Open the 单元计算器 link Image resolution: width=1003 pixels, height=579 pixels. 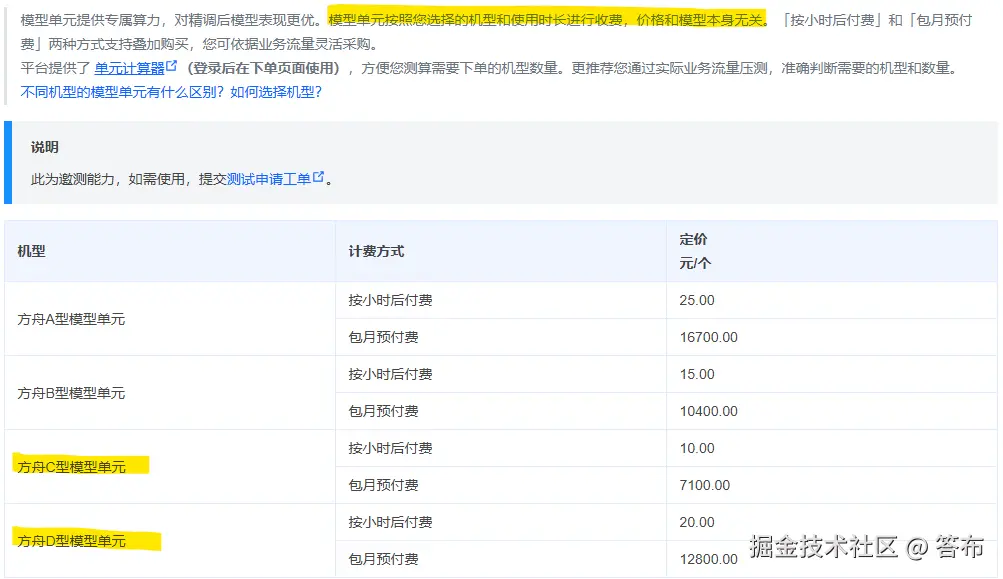[x=129, y=68]
